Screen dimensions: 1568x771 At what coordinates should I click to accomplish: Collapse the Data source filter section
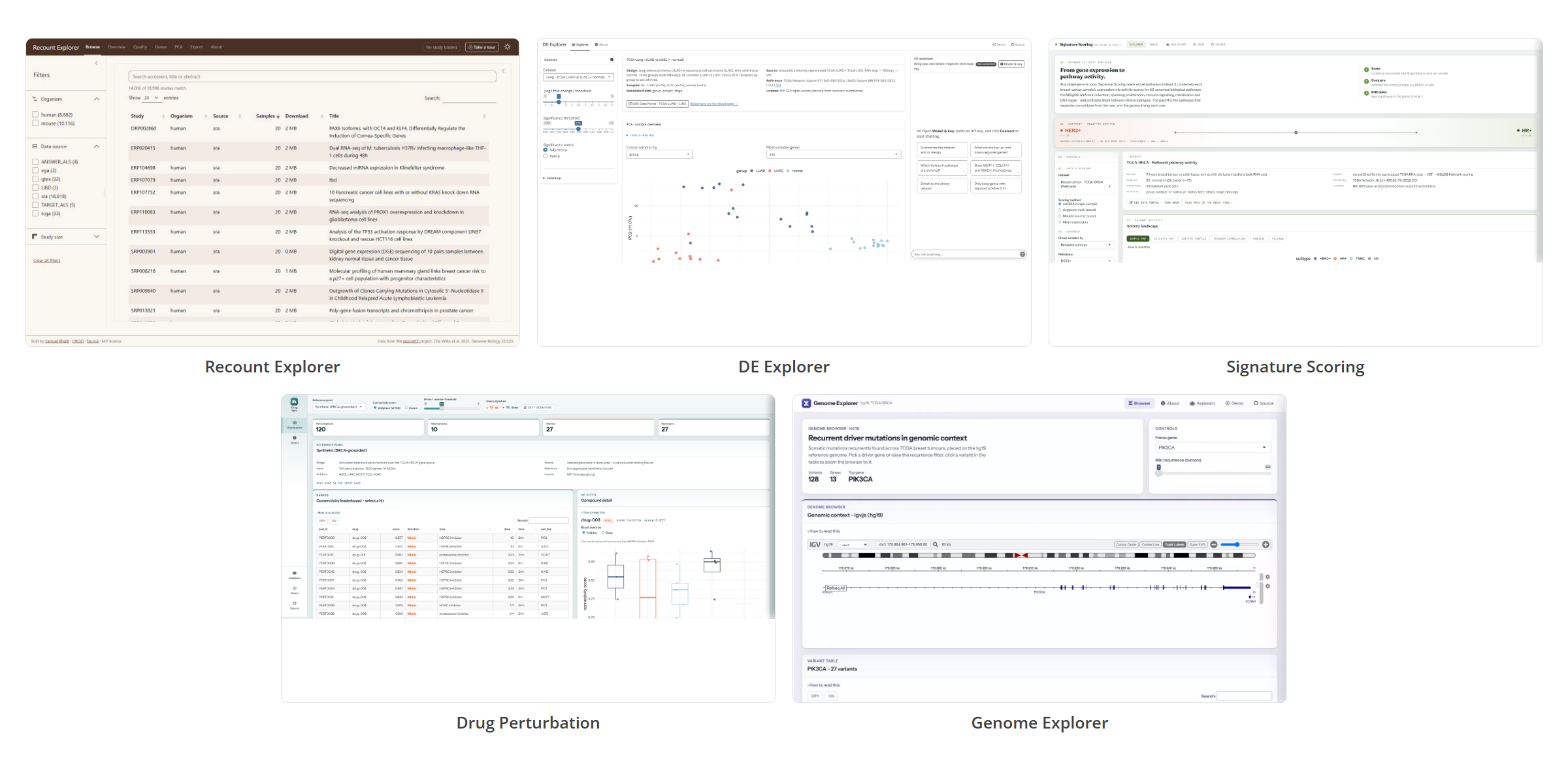pyautogui.click(x=97, y=146)
